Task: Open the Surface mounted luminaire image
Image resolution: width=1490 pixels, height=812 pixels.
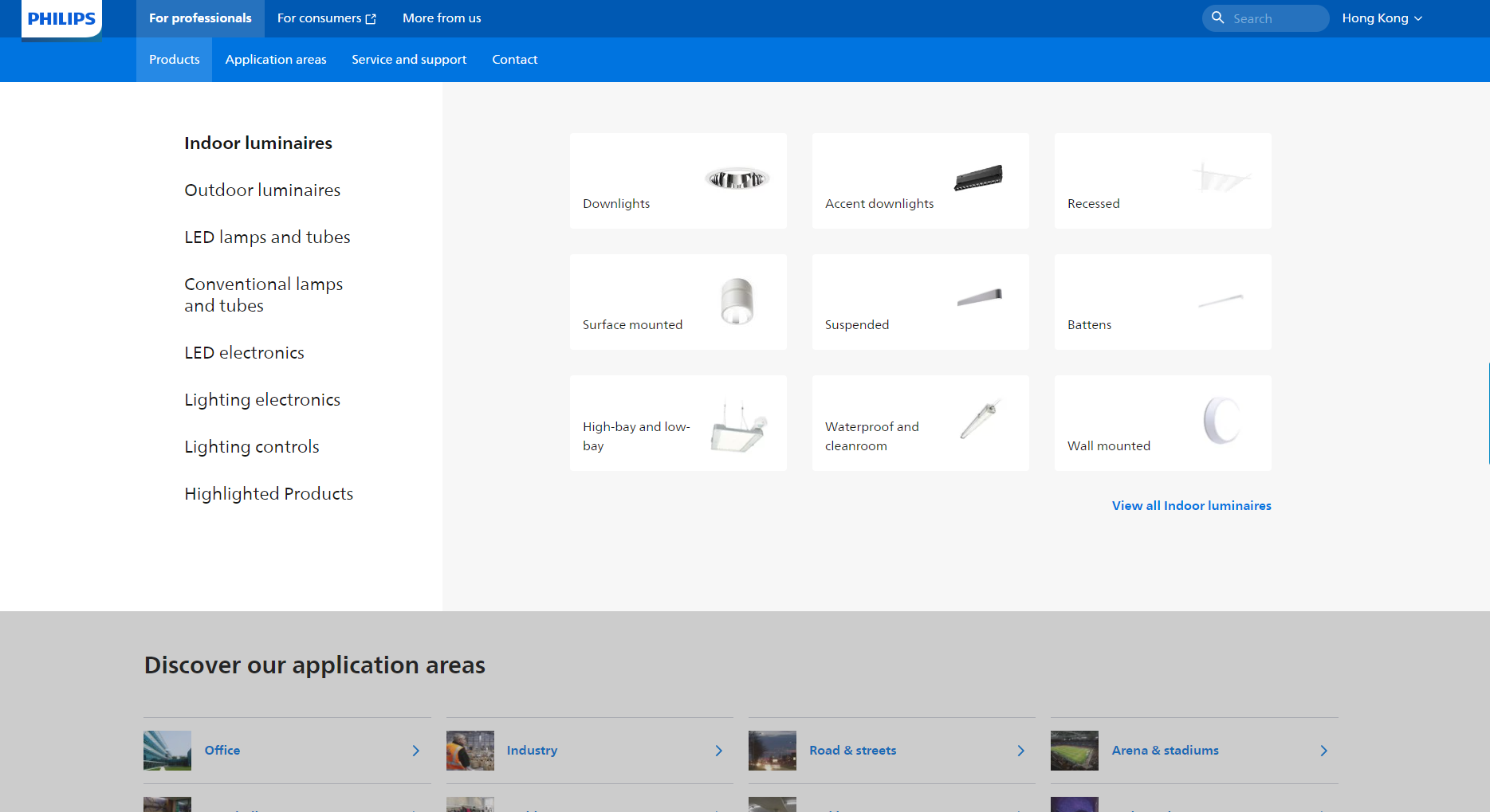Action: 737,301
